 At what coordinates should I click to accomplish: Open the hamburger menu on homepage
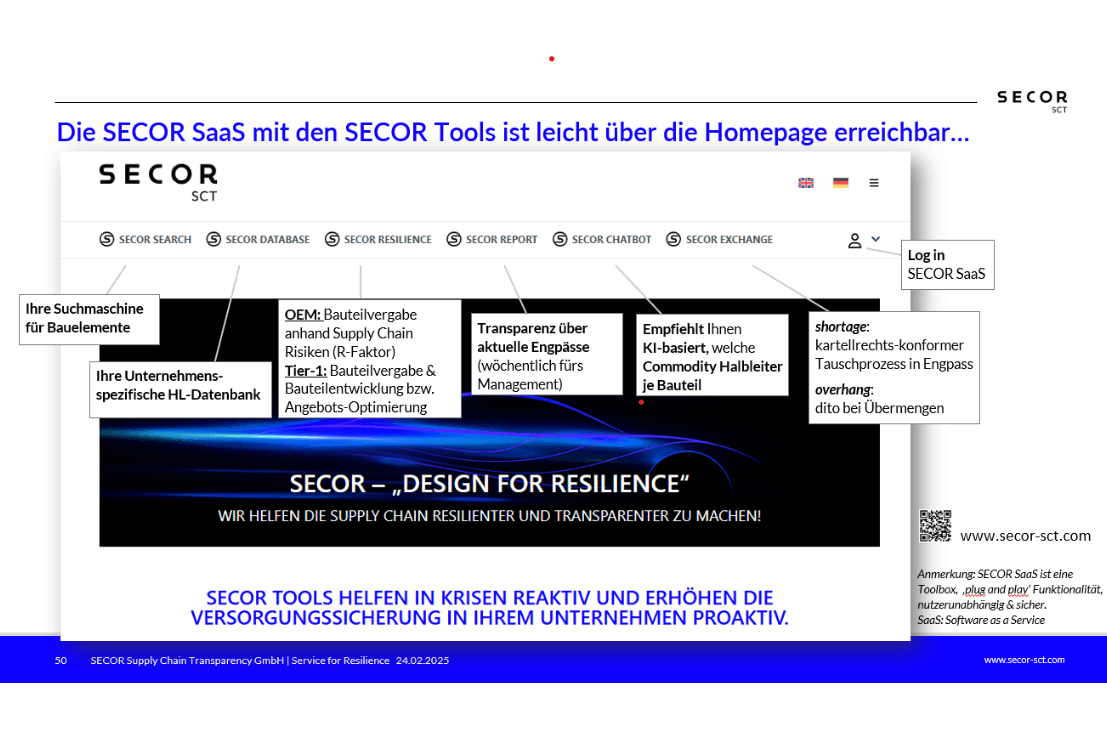click(874, 183)
